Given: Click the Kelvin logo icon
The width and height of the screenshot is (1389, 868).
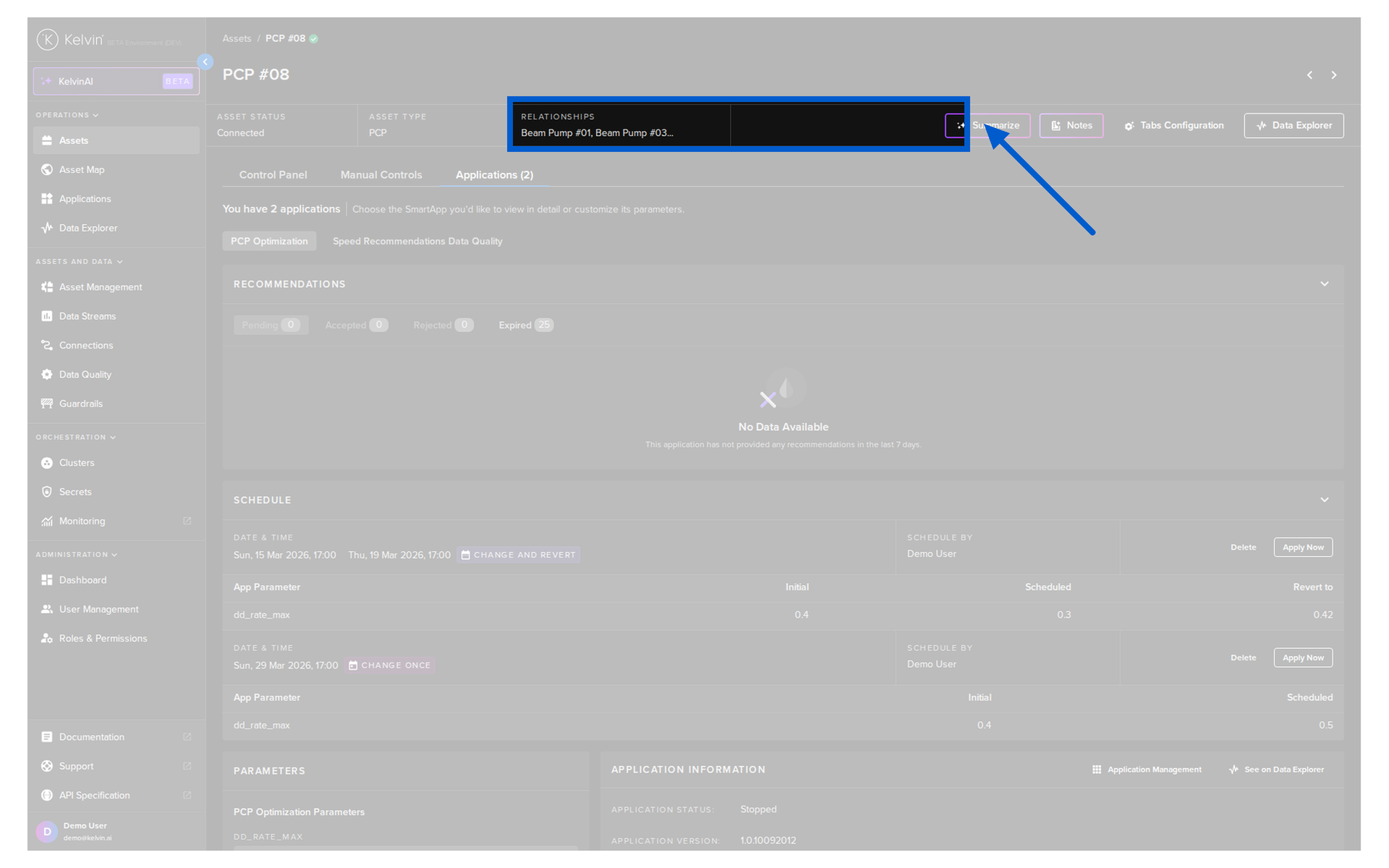Looking at the screenshot, I should (x=48, y=40).
